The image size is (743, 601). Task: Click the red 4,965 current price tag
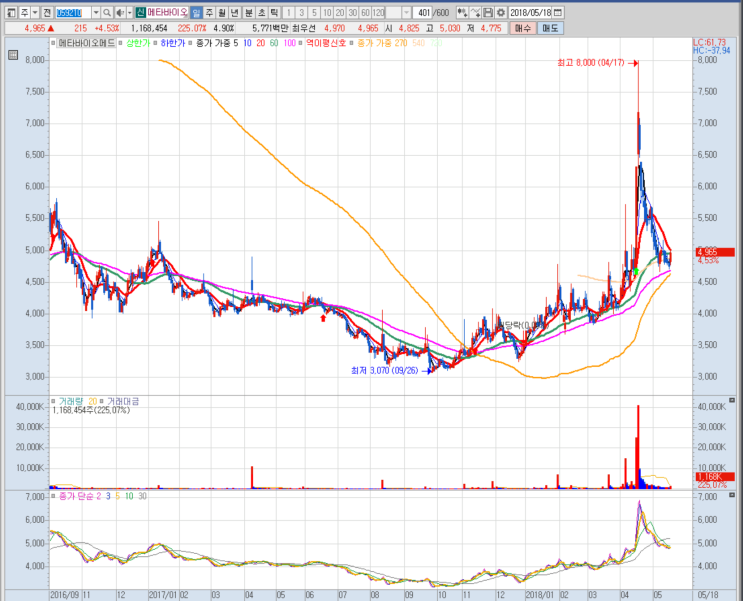[715, 252]
